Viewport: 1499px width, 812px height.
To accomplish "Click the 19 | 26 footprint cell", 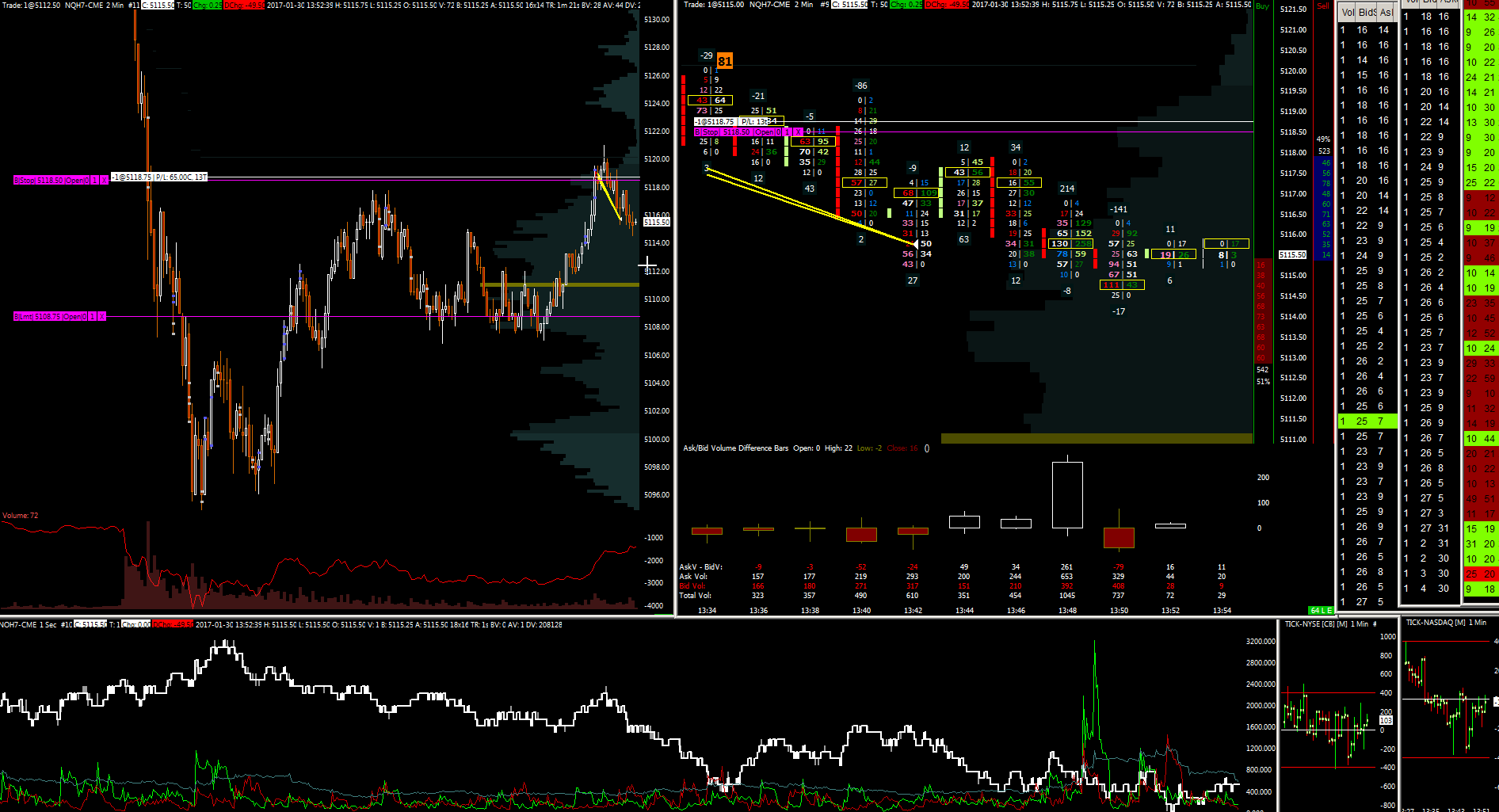I will pyautogui.click(x=1173, y=255).
